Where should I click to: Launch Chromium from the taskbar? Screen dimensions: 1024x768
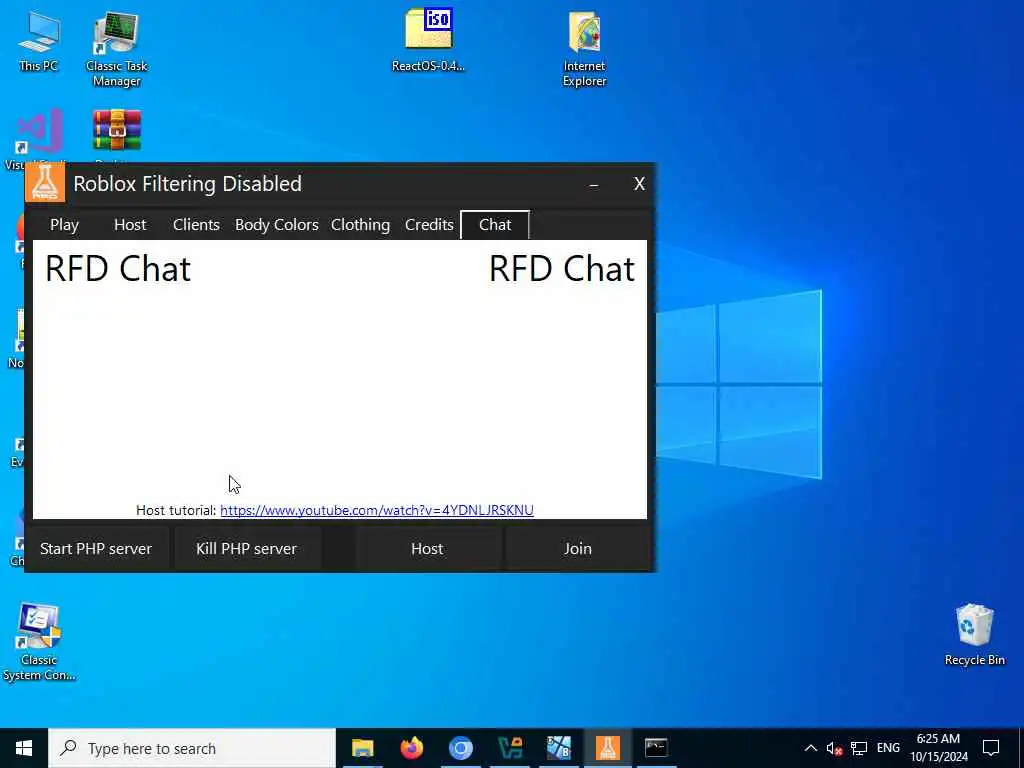pyautogui.click(x=460, y=748)
